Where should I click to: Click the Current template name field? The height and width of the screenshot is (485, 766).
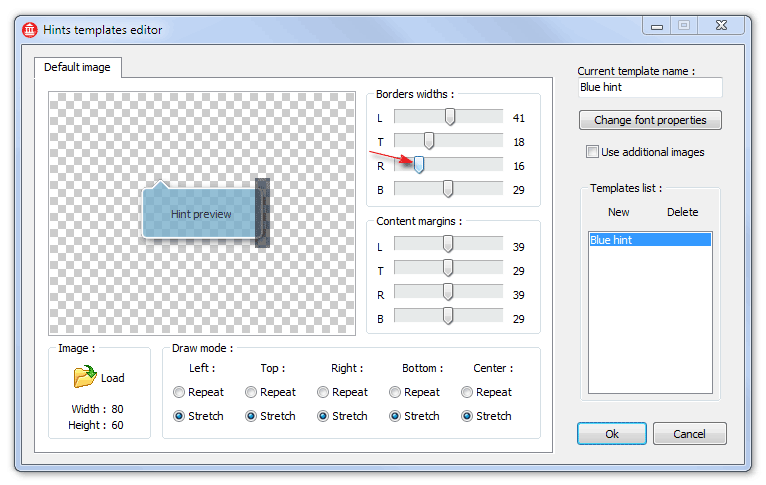pos(650,87)
